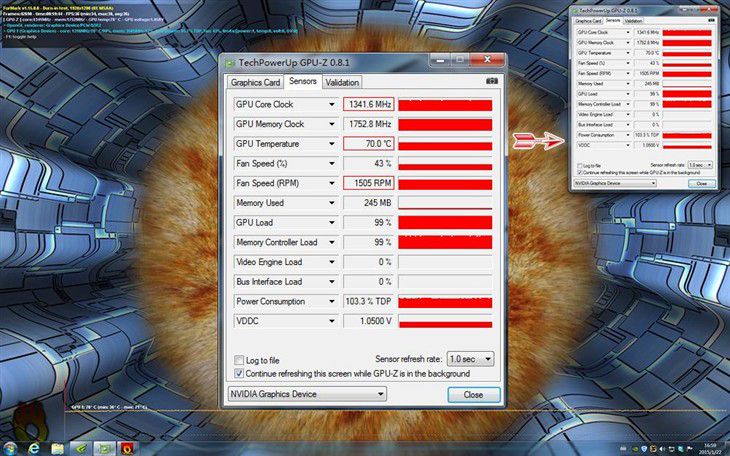Click the penguin icon in system tray
Screen dimensions: 730x456
[653, 449]
